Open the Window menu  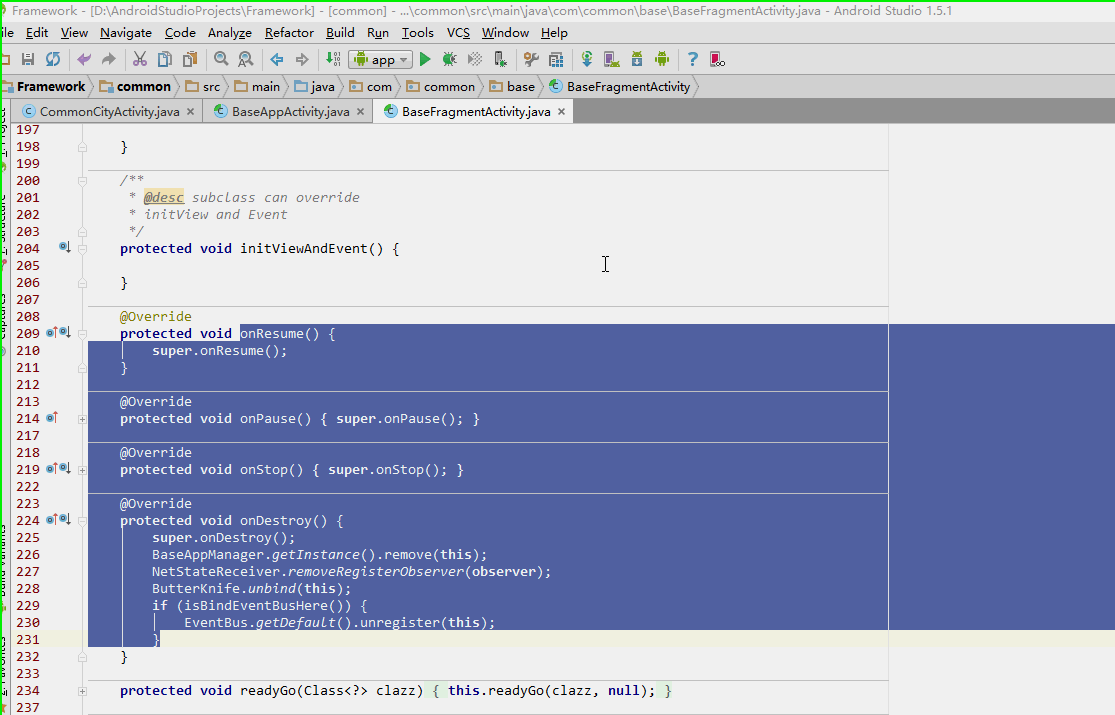point(505,33)
